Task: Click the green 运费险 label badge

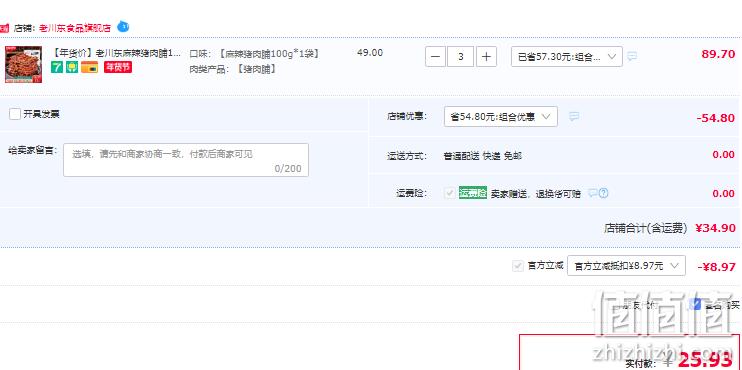Action: pyautogui.click(x=473, y=193)
